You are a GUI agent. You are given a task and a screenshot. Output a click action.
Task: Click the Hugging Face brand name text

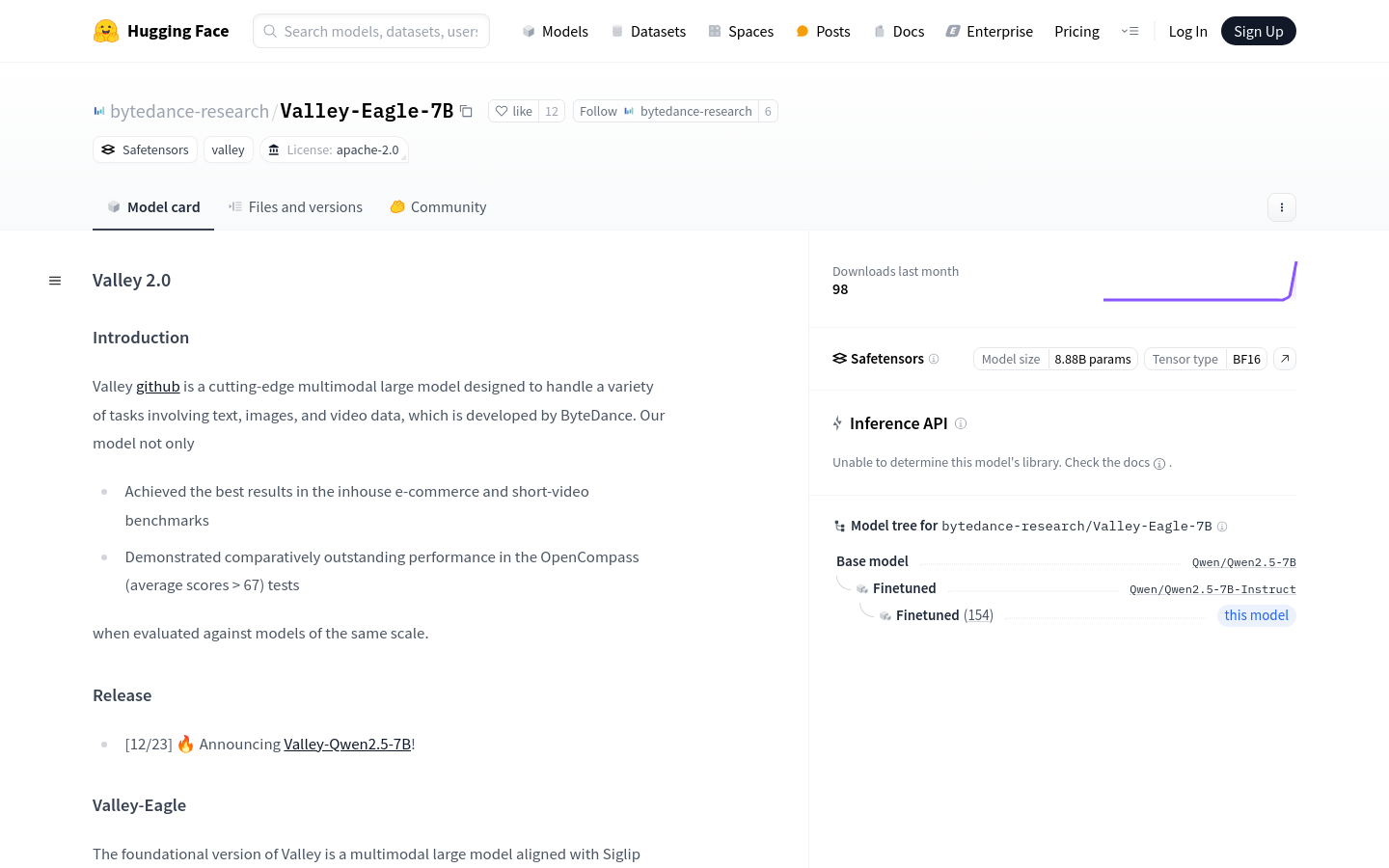pos(177,31)
